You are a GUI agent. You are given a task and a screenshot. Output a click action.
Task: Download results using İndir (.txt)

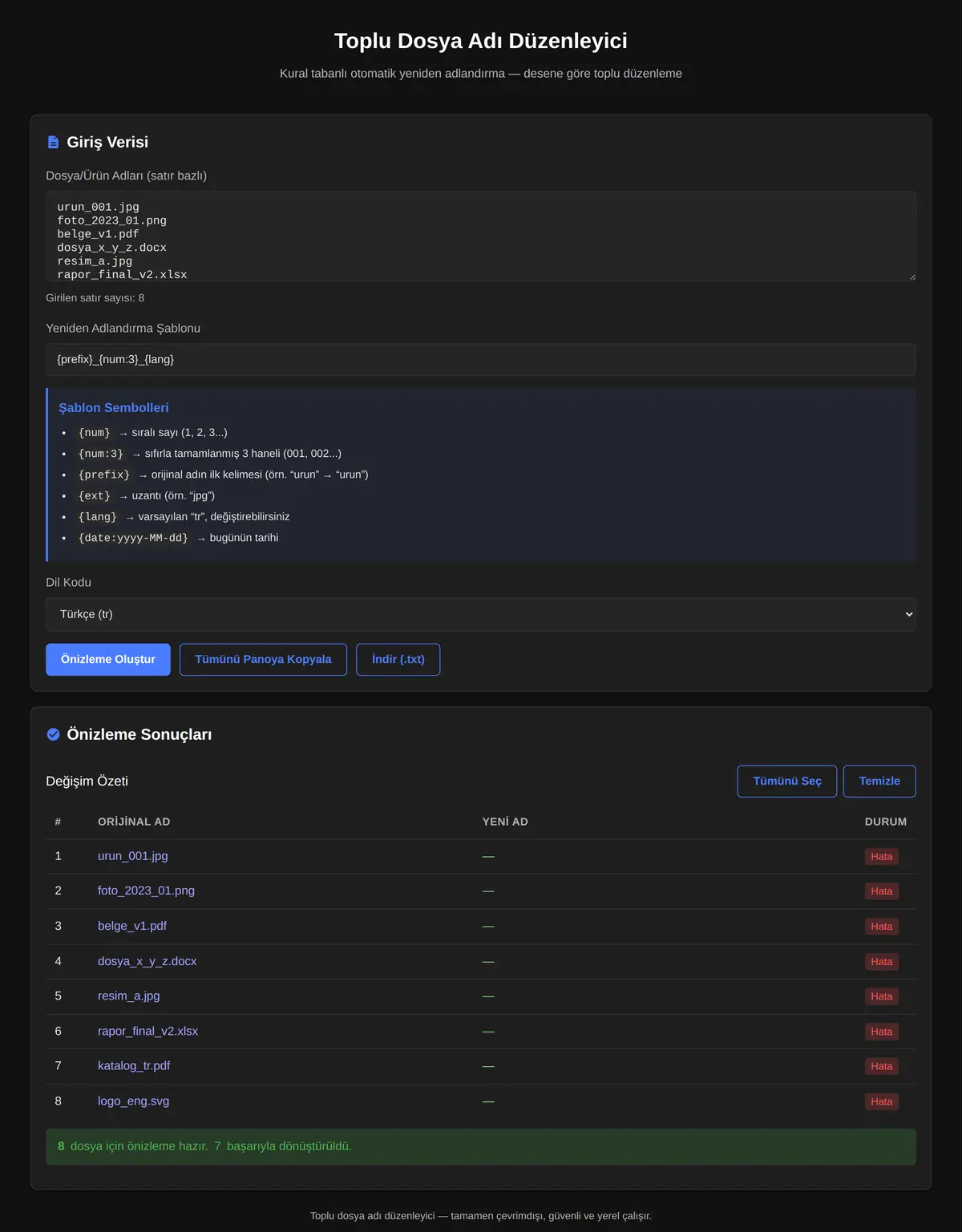click(398, 660)
